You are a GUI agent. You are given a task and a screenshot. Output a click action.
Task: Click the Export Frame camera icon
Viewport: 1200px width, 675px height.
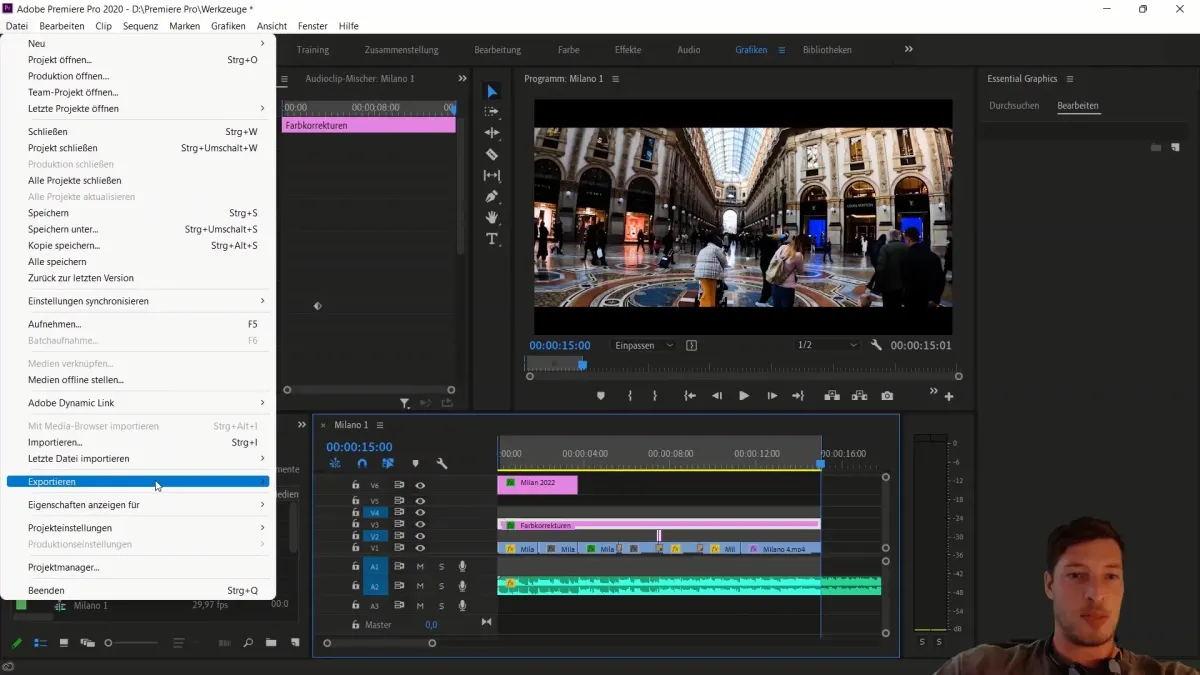[x=887, y=396]
